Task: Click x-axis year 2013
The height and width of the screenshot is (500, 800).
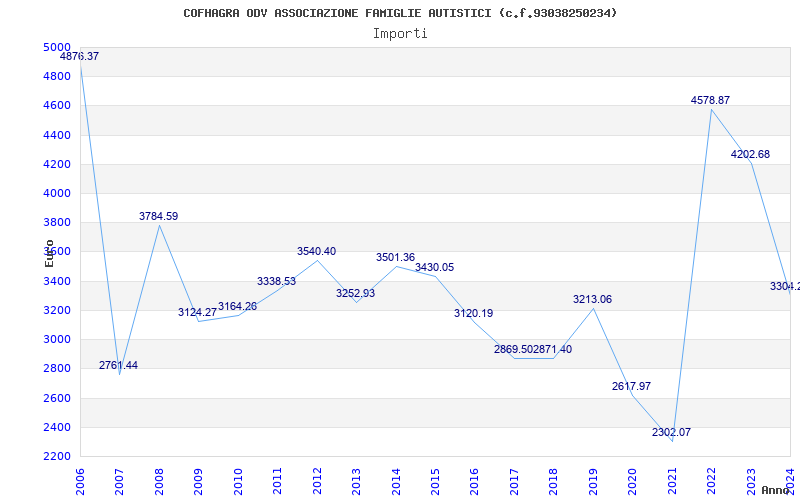Action: point(356,481)
